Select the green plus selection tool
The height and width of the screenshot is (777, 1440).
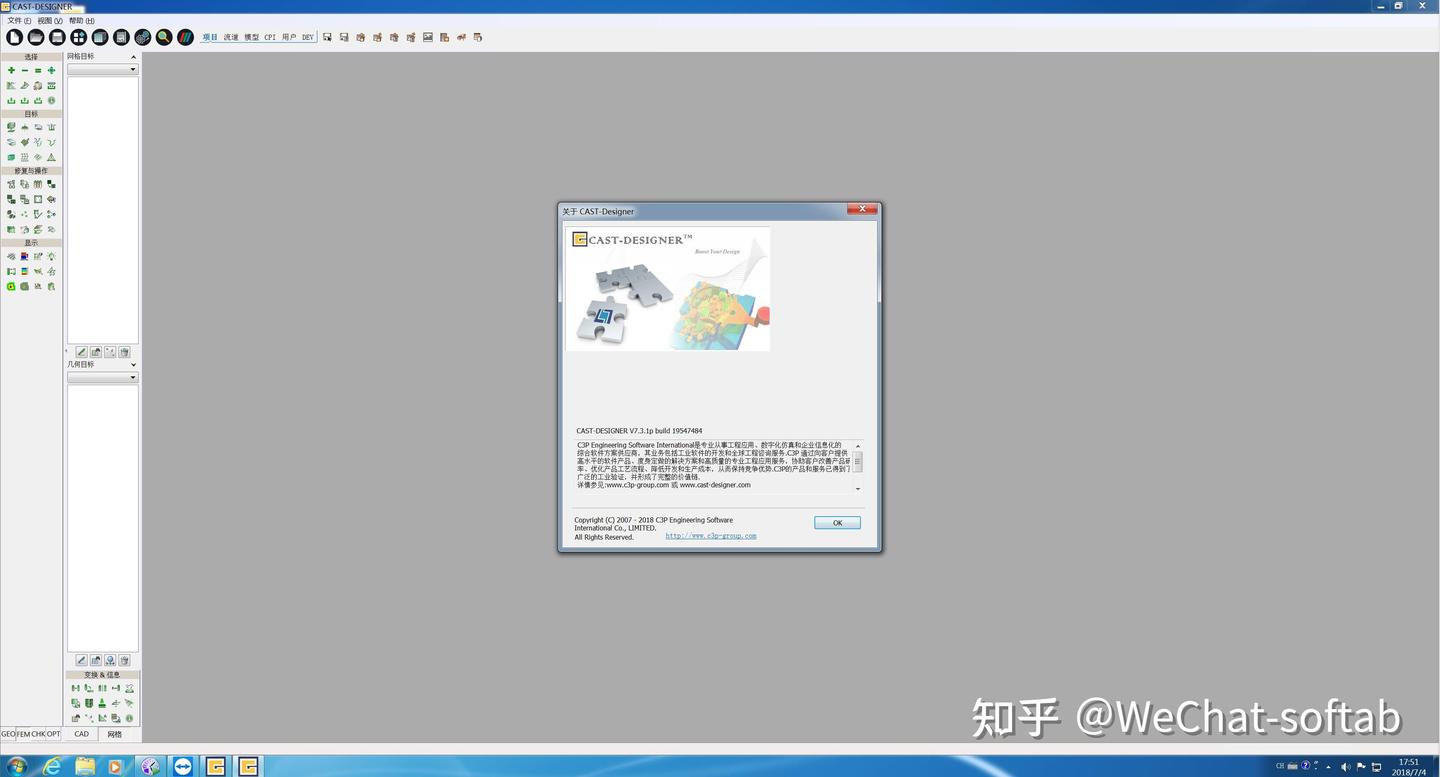click(10, 70)
